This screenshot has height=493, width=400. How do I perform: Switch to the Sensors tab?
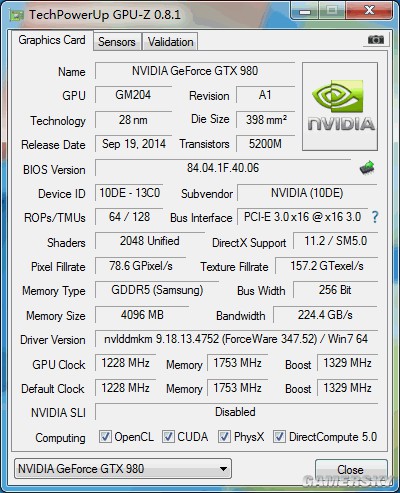(x=117, y=42)
